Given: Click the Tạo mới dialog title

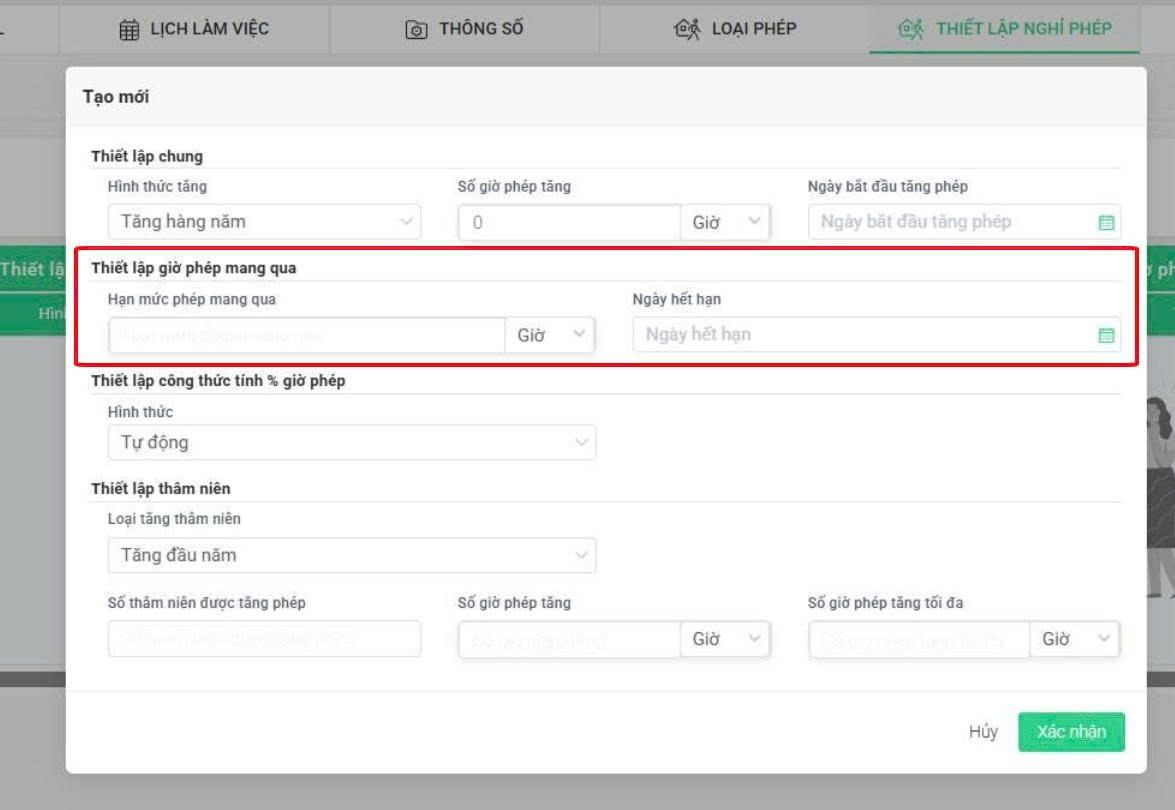Looking at the screenshot, I should [x=116, y=97].
